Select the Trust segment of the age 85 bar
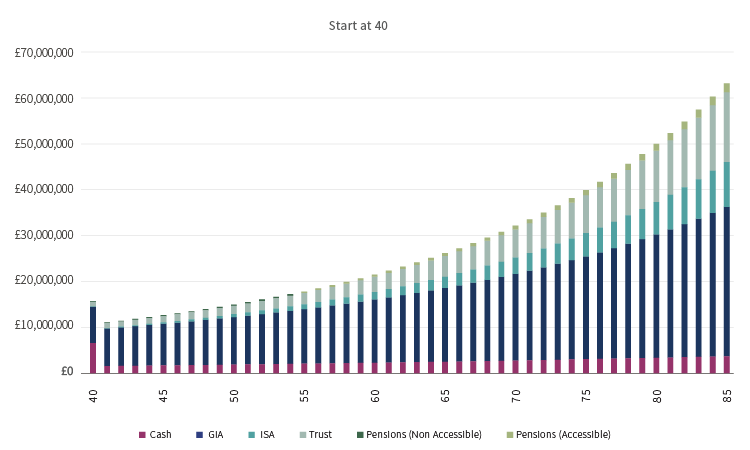This screenshot has height=450, width=750. click(x=727, y=128)
